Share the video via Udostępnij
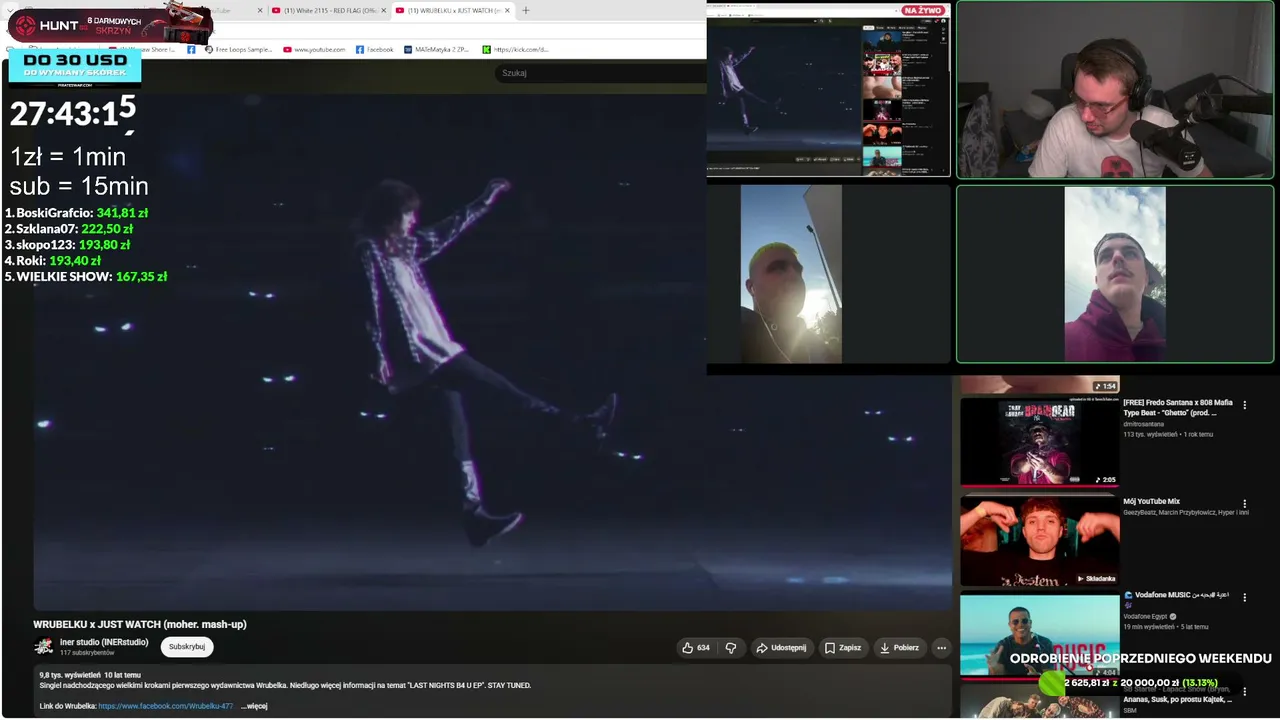 click(781, 648)
